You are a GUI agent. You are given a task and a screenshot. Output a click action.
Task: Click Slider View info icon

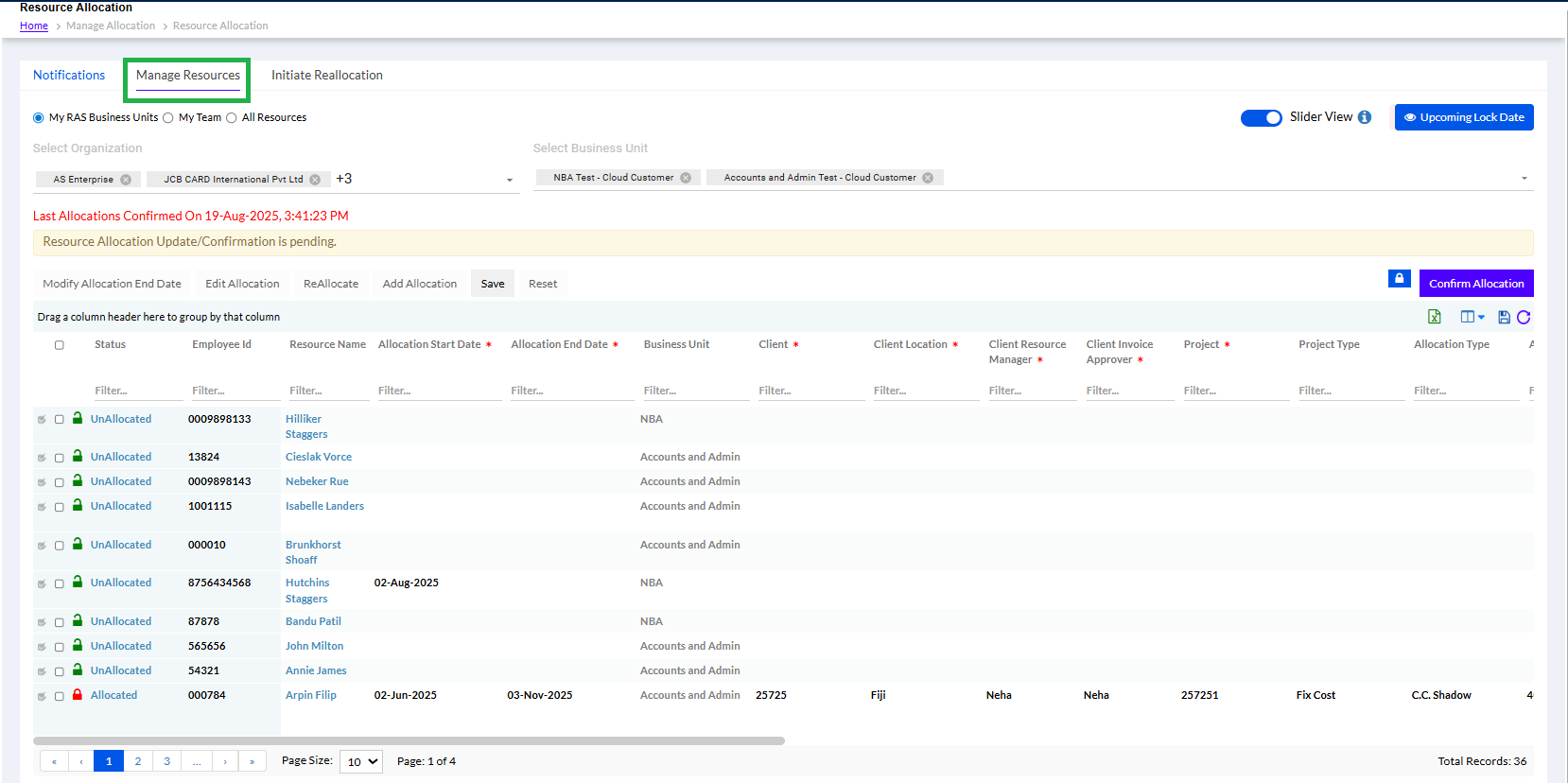pos(1365,117)
